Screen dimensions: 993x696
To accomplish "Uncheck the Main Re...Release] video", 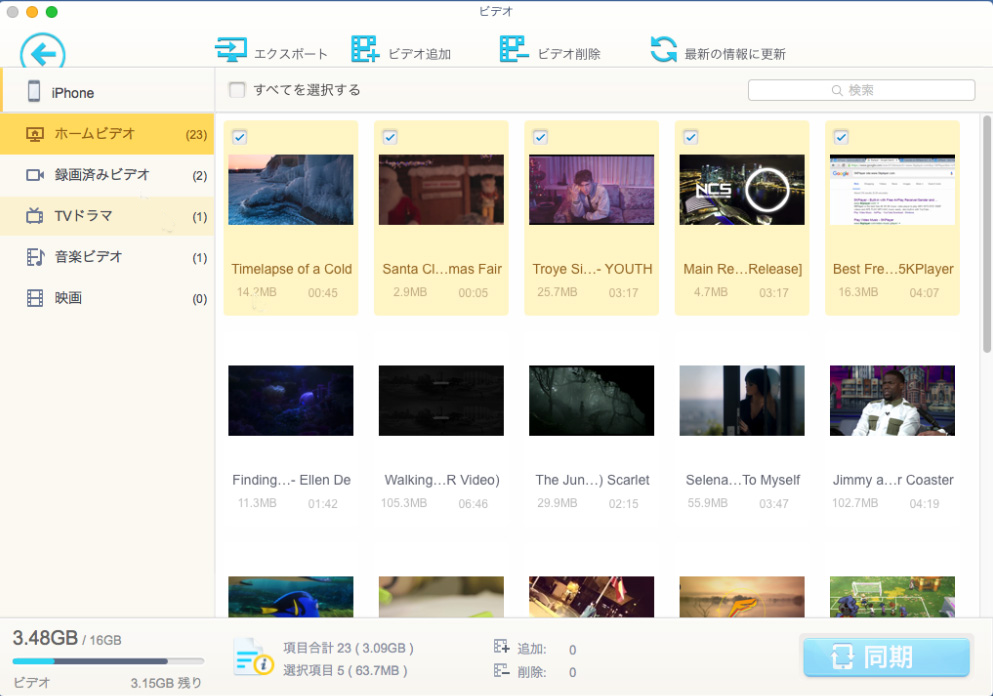I will 691,137.
